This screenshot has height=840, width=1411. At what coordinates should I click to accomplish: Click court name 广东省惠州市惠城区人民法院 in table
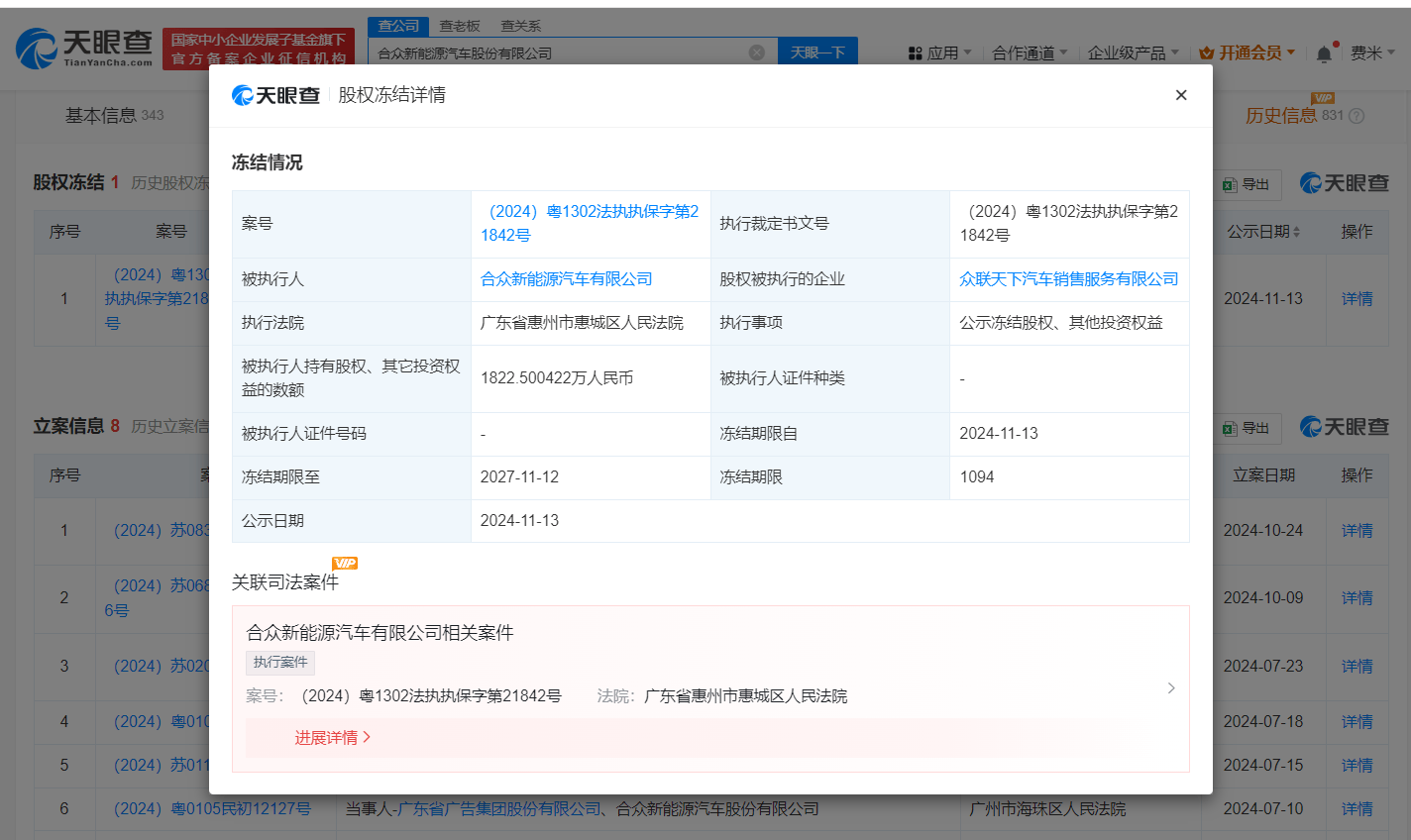pos(582,323)
